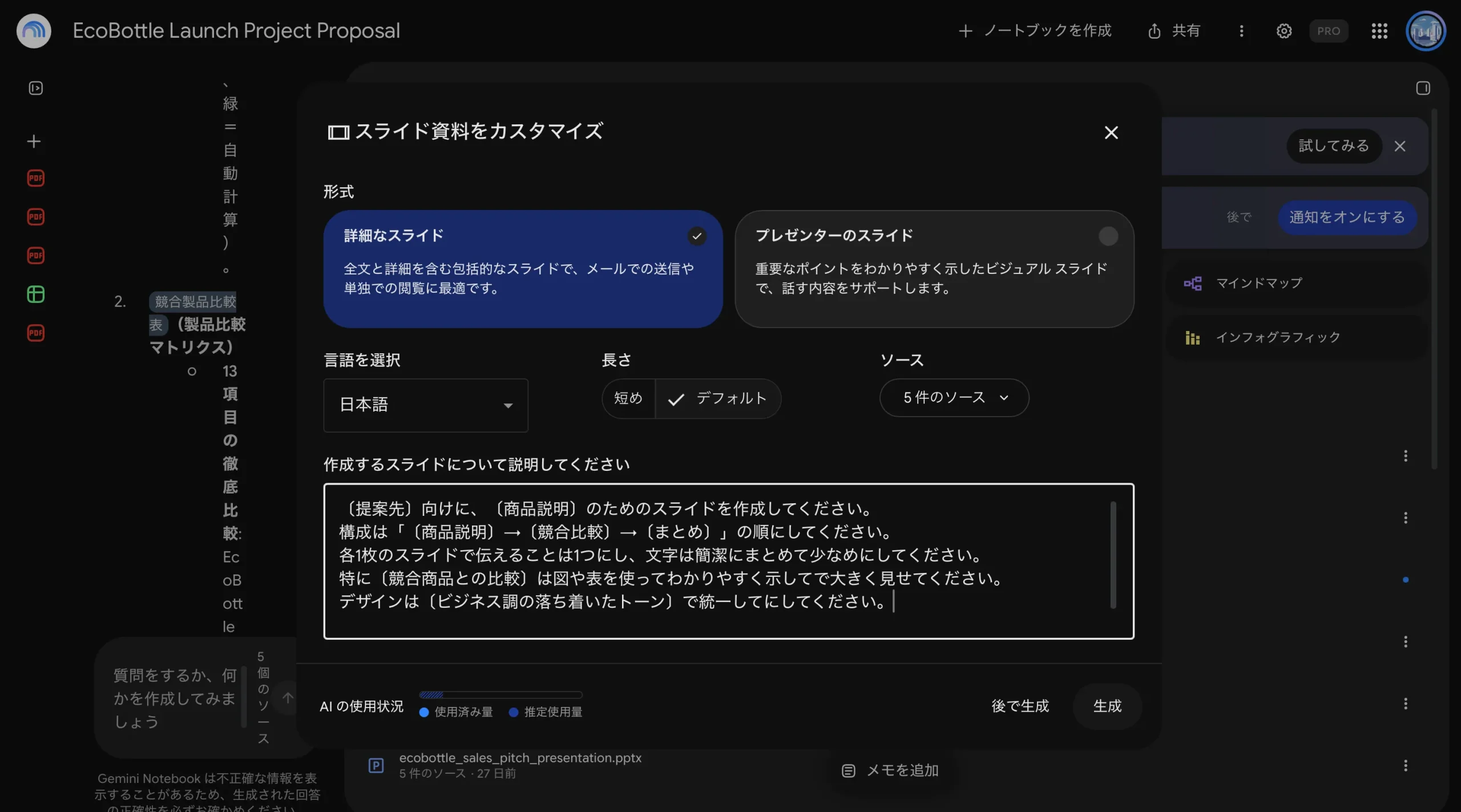Click the 推定使用量 legend label
The width and height of the screenshot is (1461, 812).
pyautogui.click(x=553, y=712)
